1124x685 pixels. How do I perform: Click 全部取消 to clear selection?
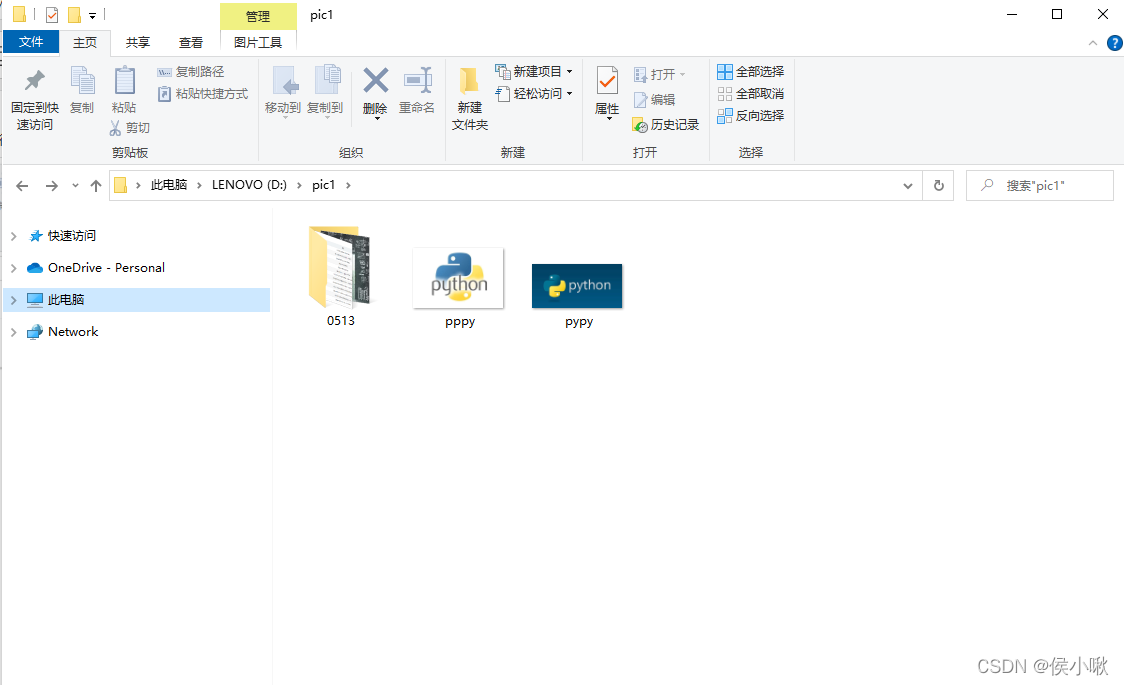[750, 93]
